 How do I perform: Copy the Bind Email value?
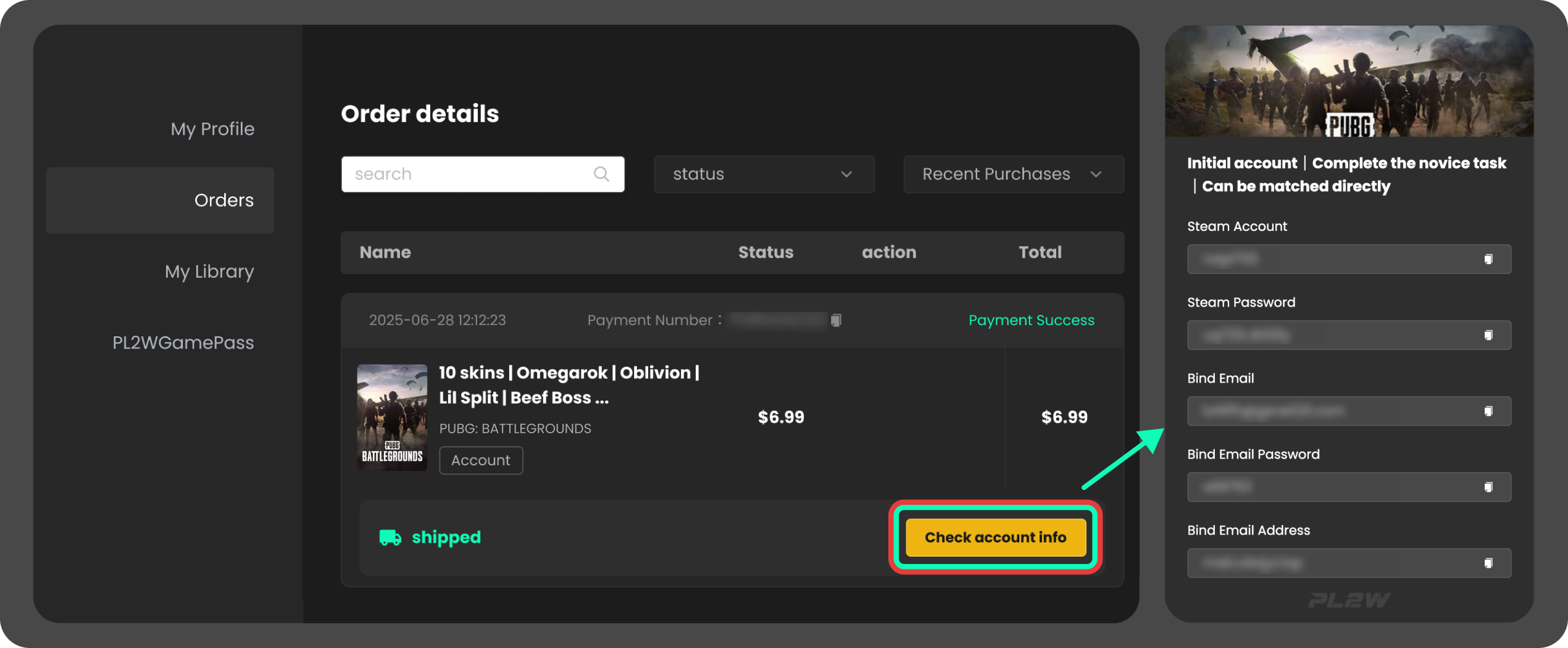pyautogui.click(x=1488, y=411)
